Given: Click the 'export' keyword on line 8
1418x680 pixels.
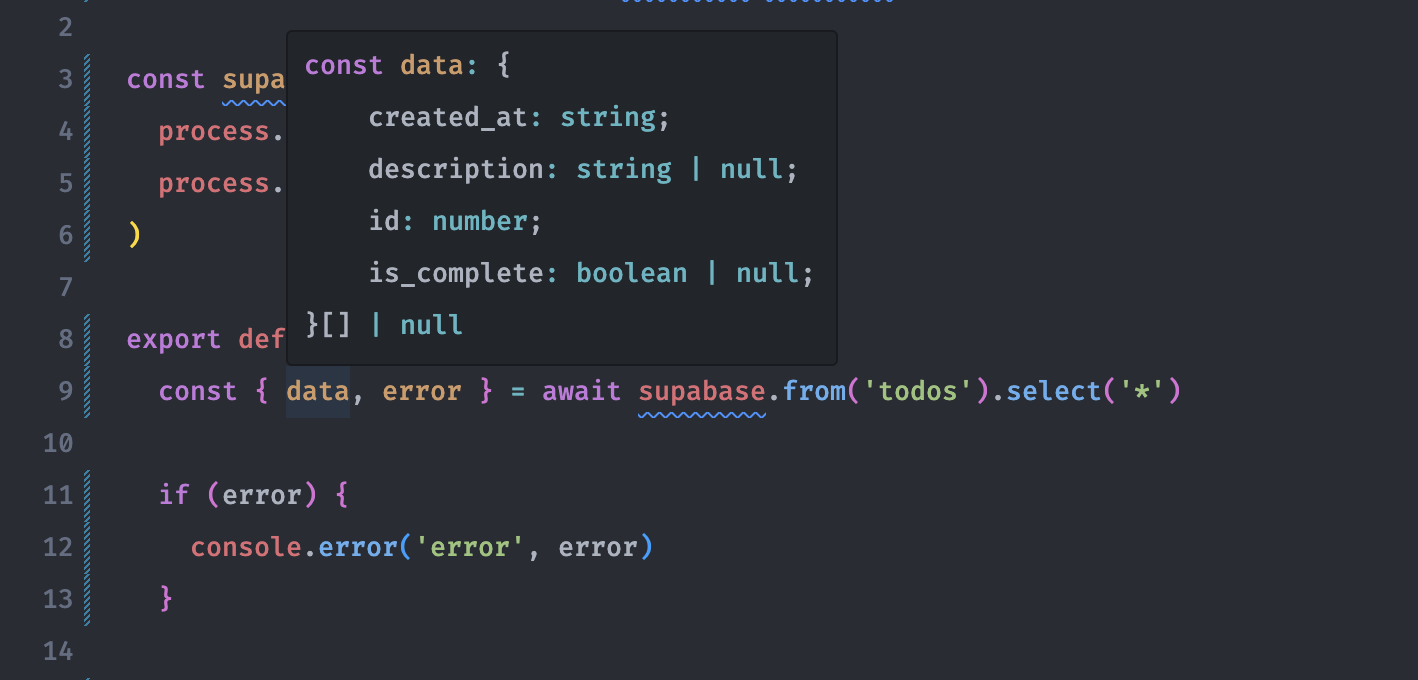Looking at the screenshot, I should point(174,339).
